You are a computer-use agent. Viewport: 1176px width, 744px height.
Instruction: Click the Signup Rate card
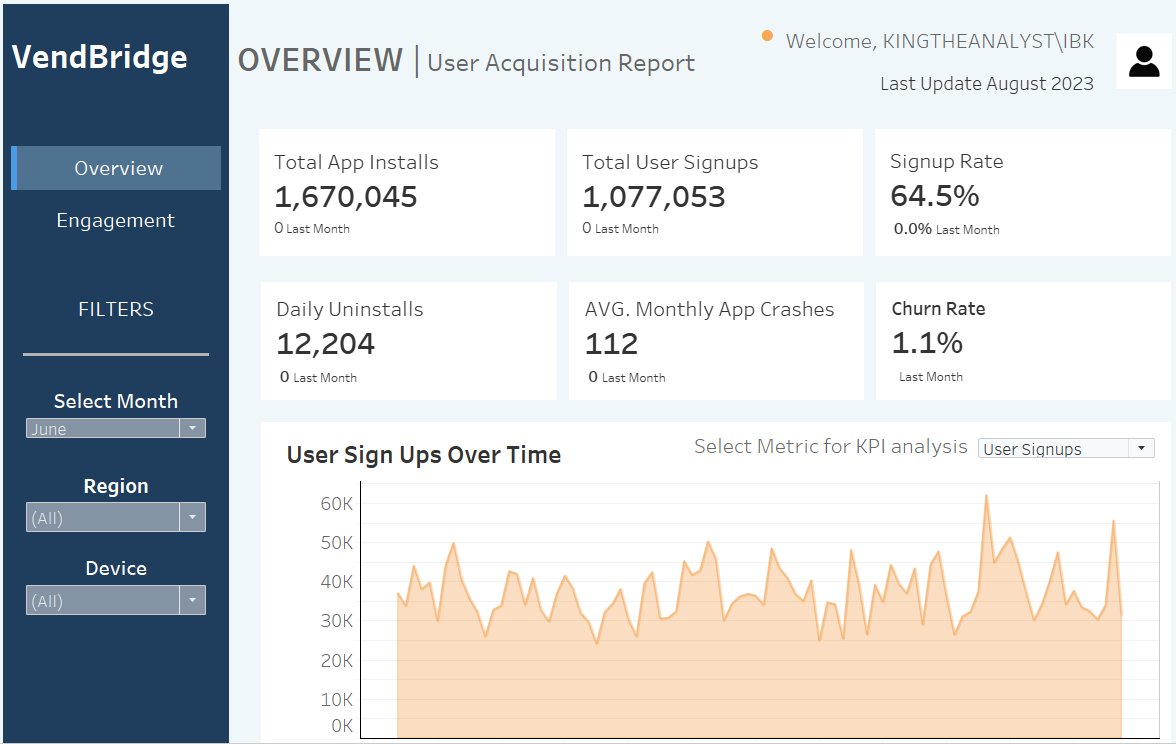[x=1022, y=192]
